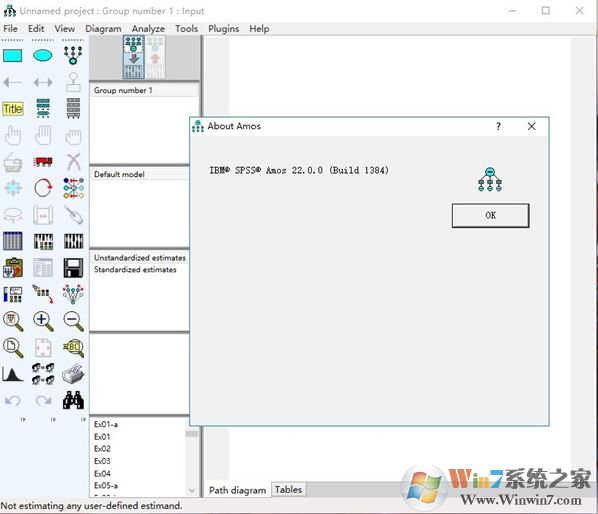This screenshot has height=514, width=598.
Task: Open the File menu
Action: pos(10,29)
